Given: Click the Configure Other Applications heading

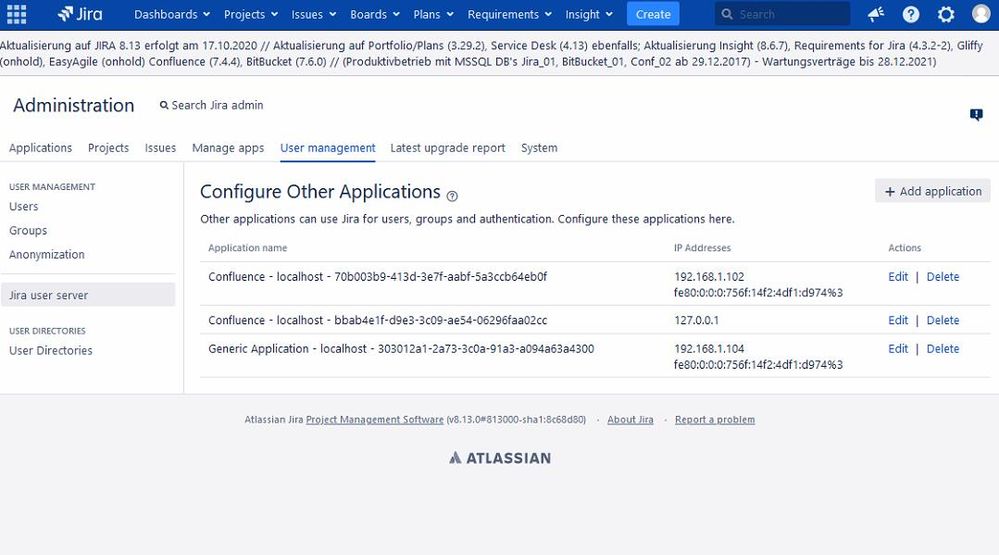Looking at the screenshot, I should click(320, 192).
